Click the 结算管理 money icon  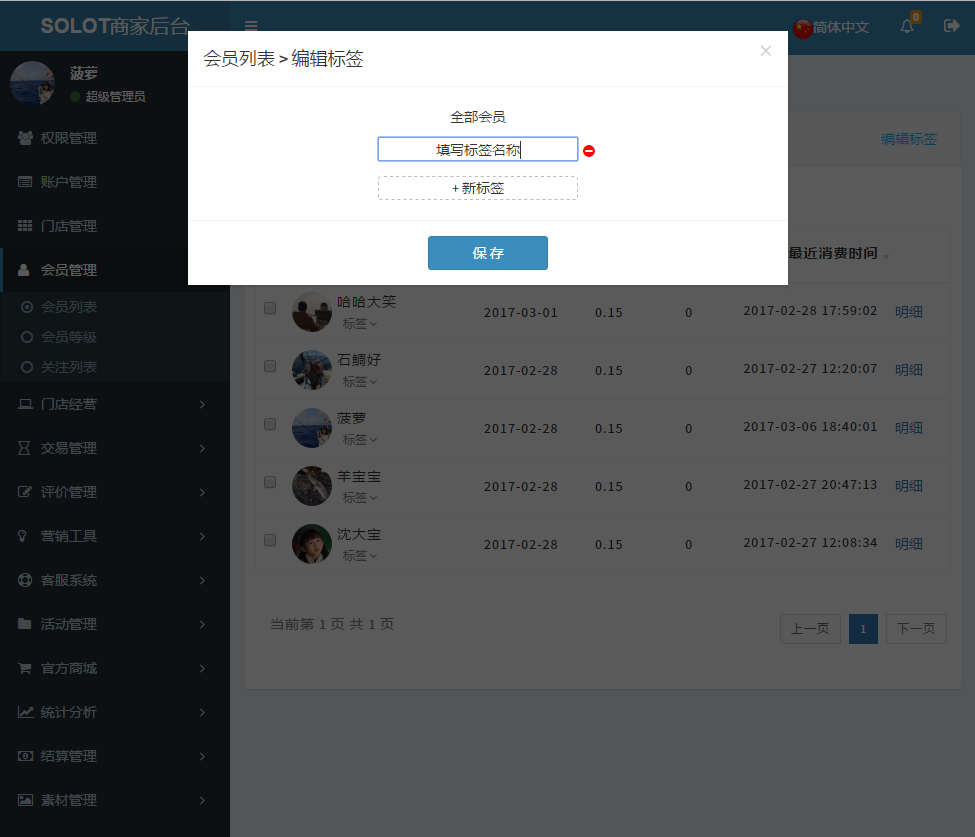click(25, 756)
